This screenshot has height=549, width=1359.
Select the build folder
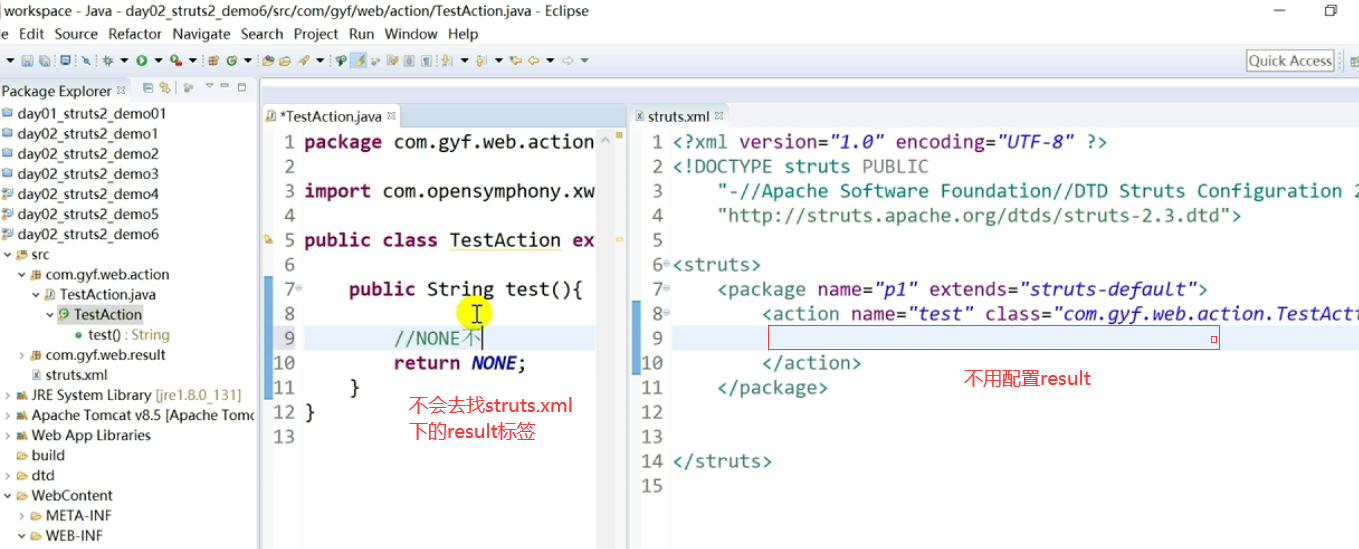[x=48, y=455]
